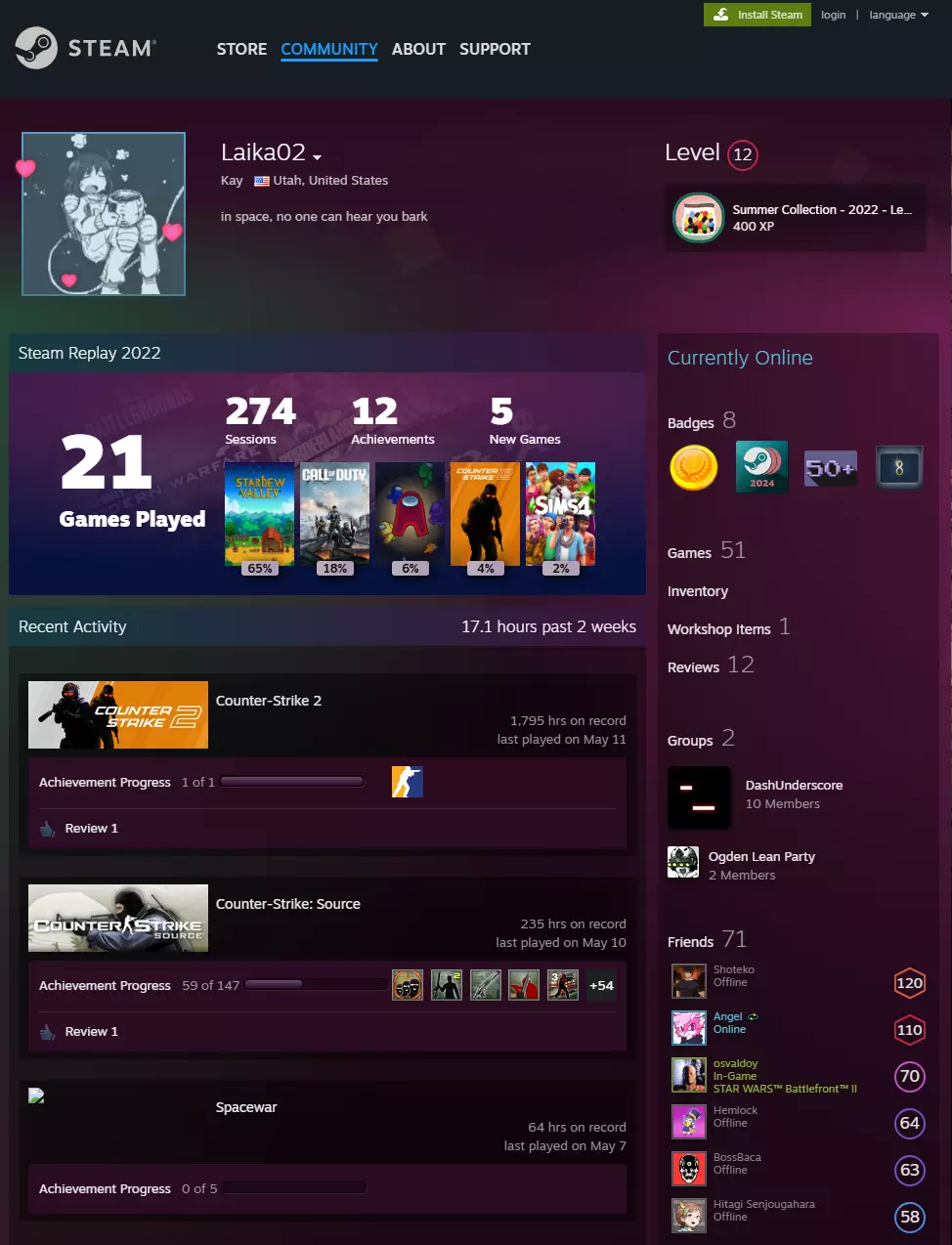Click the Level text link
The height and width of the screenshot is (1245, 952).
tap(692, 152)
